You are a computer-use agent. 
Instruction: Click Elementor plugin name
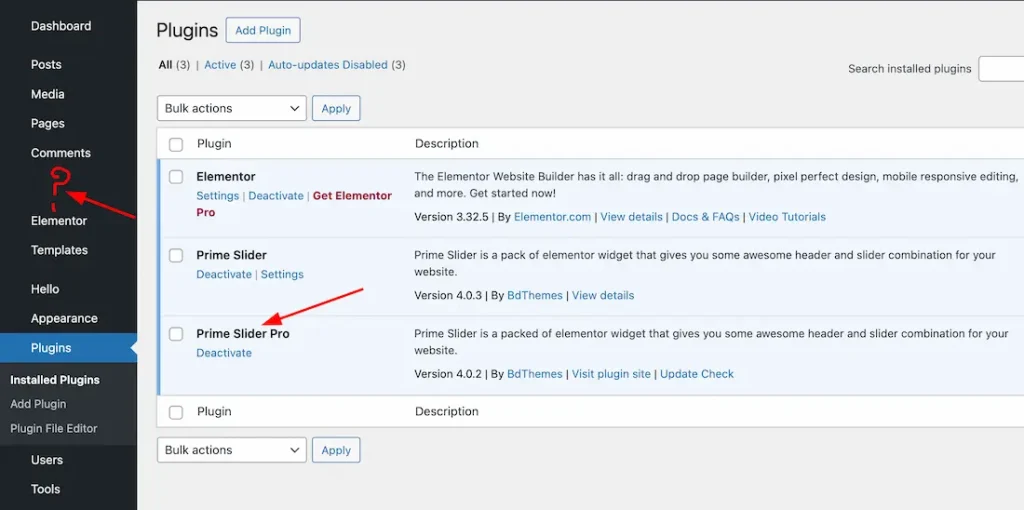(226, 176)
